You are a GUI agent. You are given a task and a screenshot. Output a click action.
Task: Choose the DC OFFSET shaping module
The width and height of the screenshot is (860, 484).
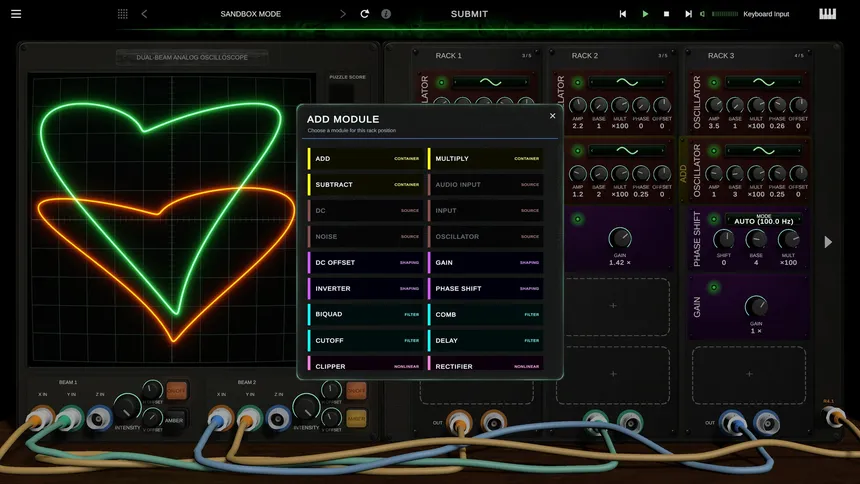point(365,262)
